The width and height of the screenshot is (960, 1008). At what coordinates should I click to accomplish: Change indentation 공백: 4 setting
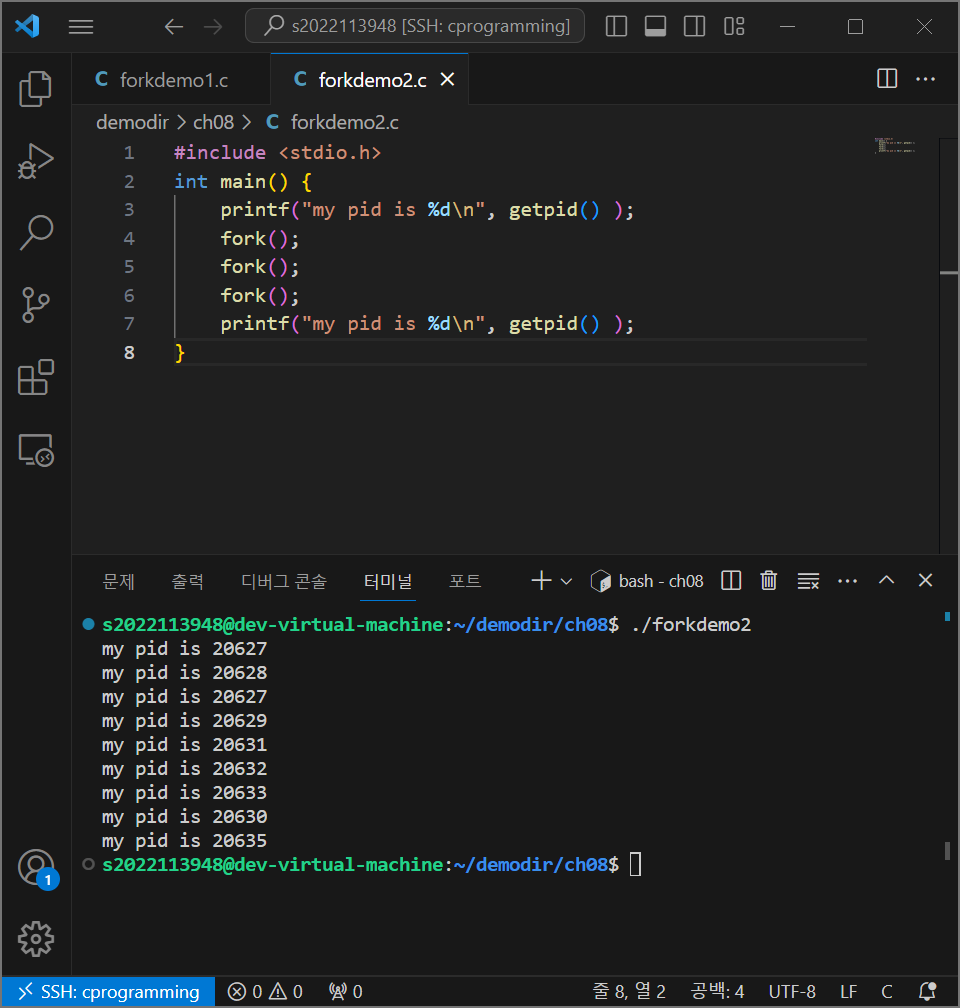(x=717, y=991)
